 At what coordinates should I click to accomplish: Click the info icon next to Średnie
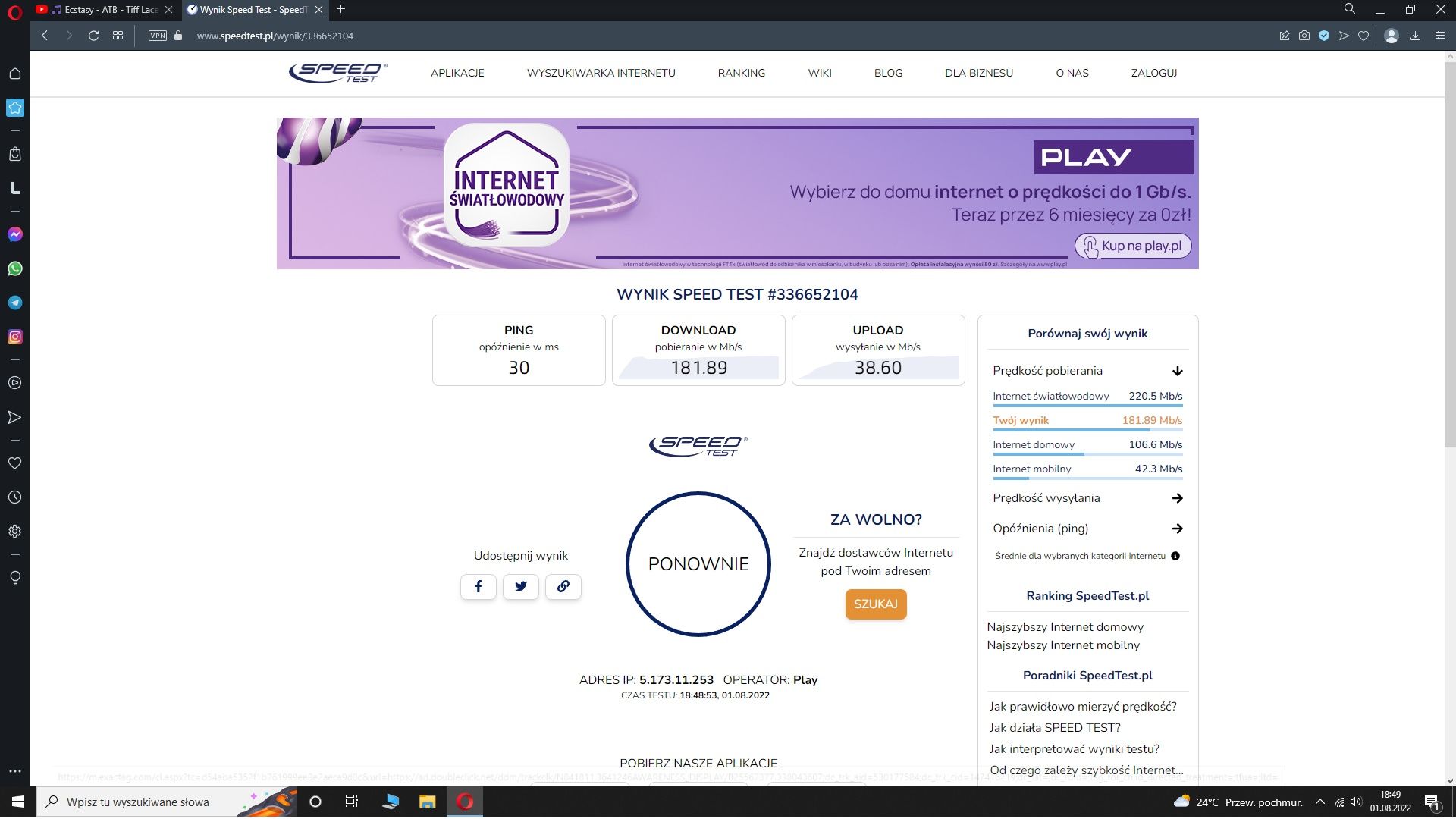(1175, 556)
